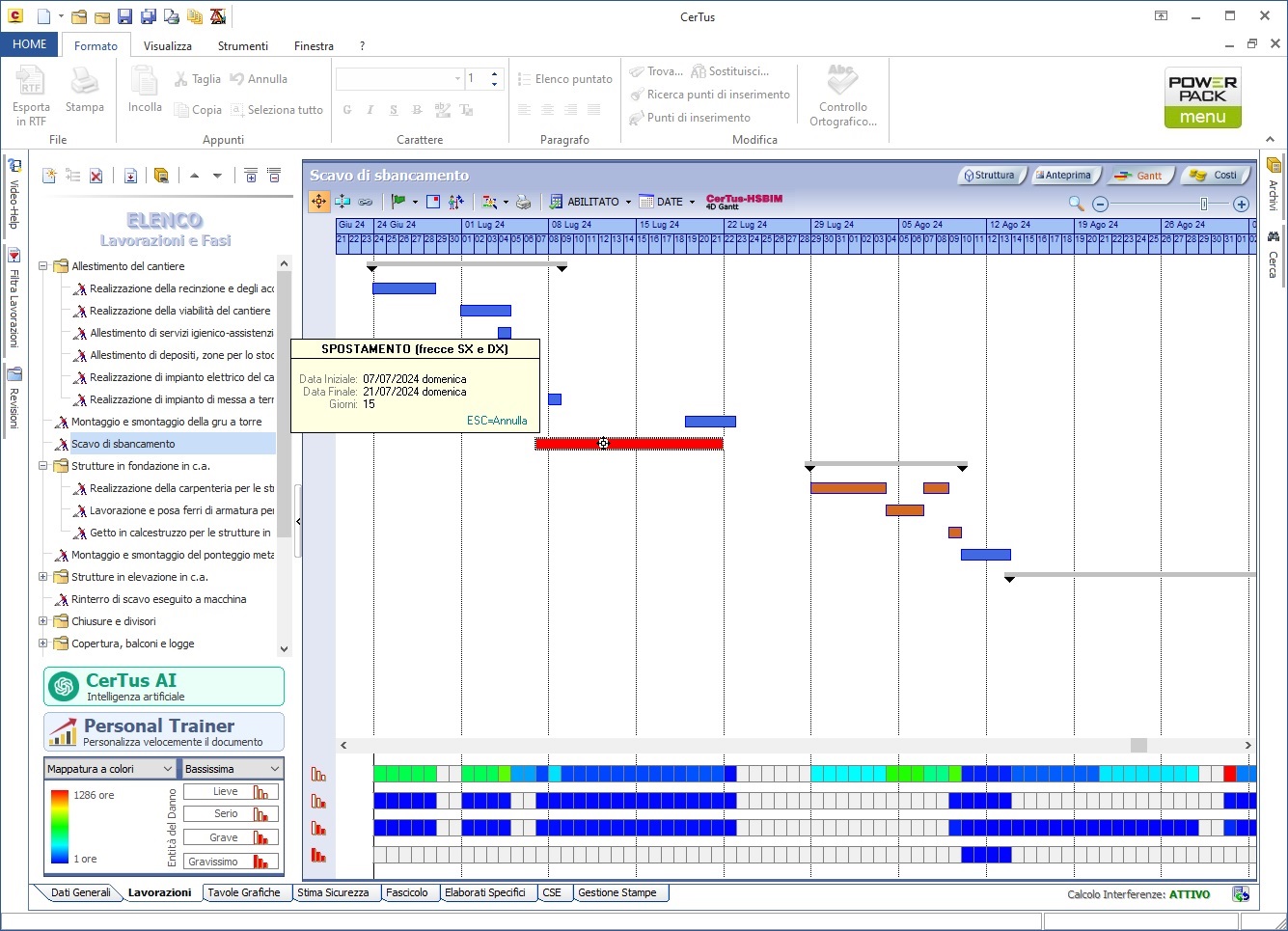Click the new work item icon
The height and width of the screenshot is (931, 1288).
[x=49, y=176]
